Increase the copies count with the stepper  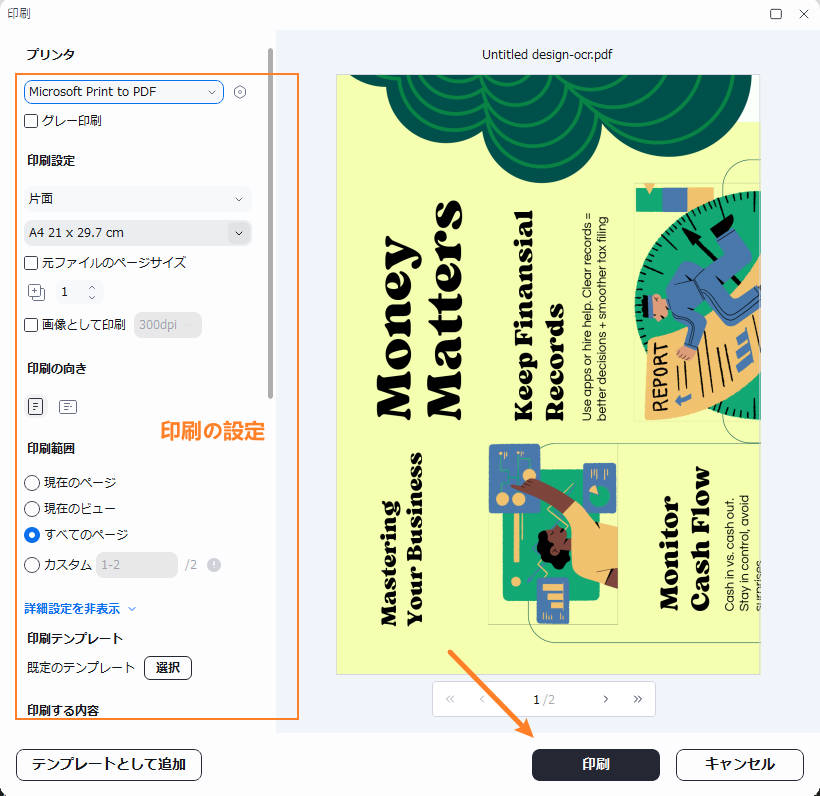[x=90, y=287]
